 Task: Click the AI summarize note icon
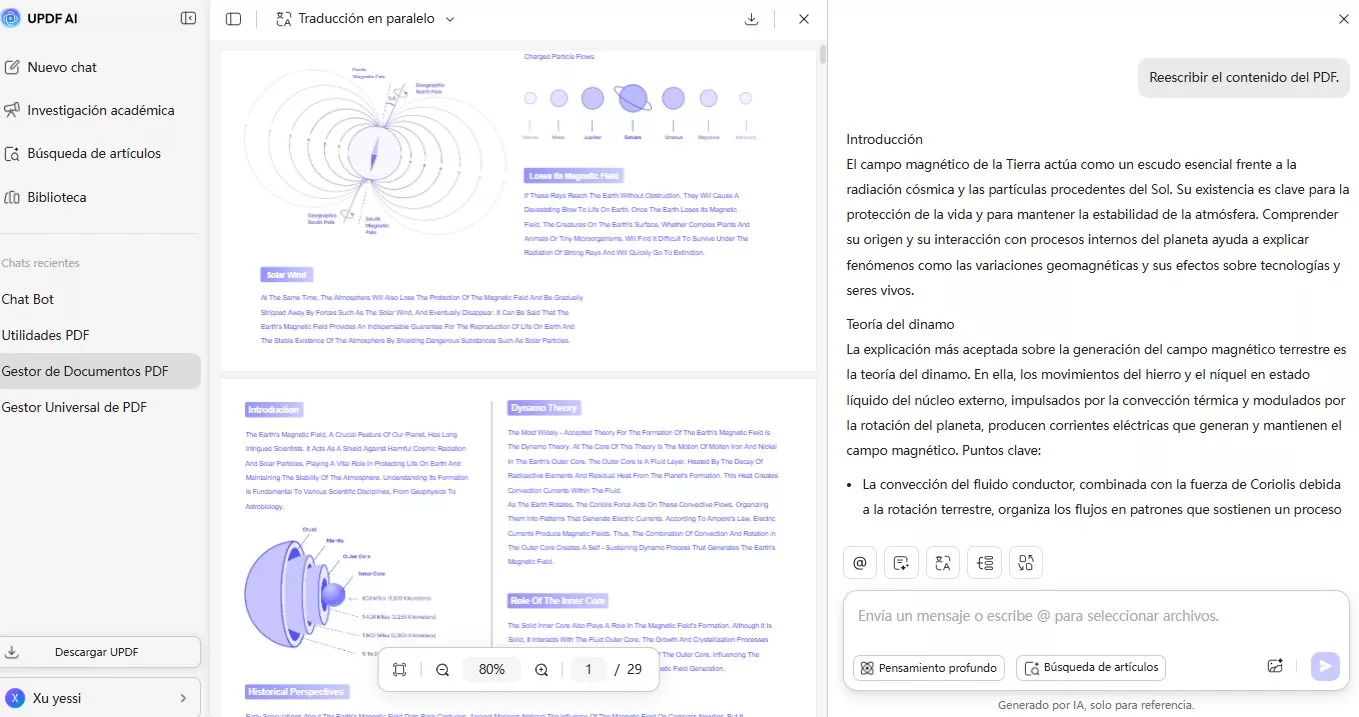coord(901,563)
